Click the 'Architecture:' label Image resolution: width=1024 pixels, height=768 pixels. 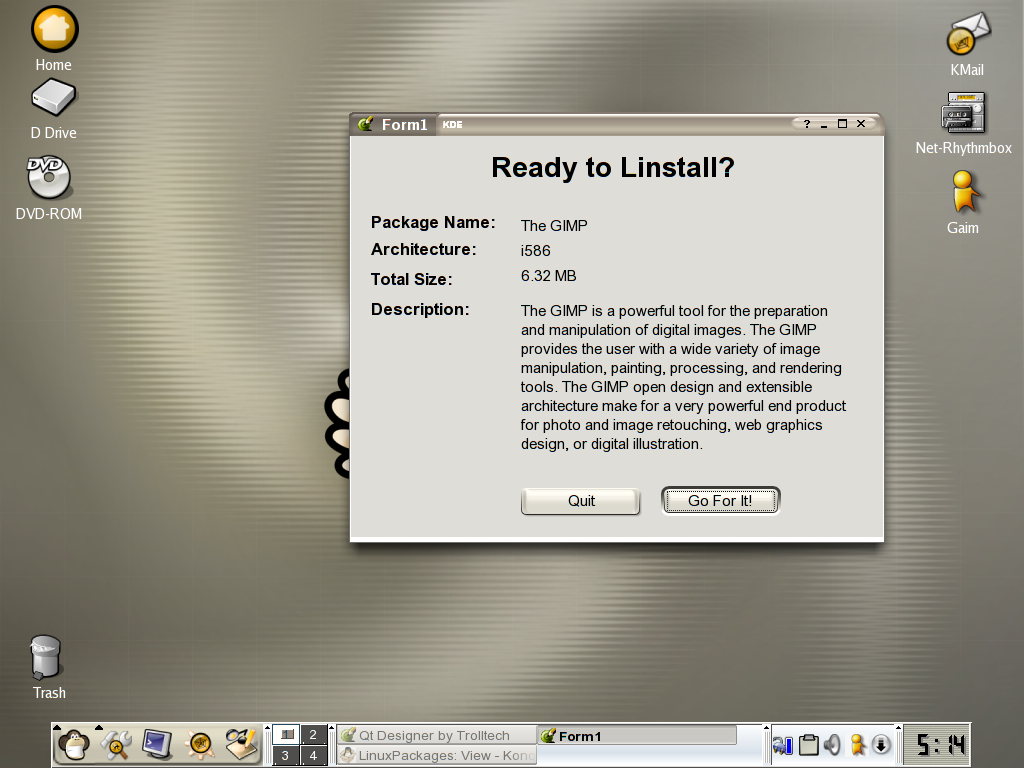tap(424, 249)
